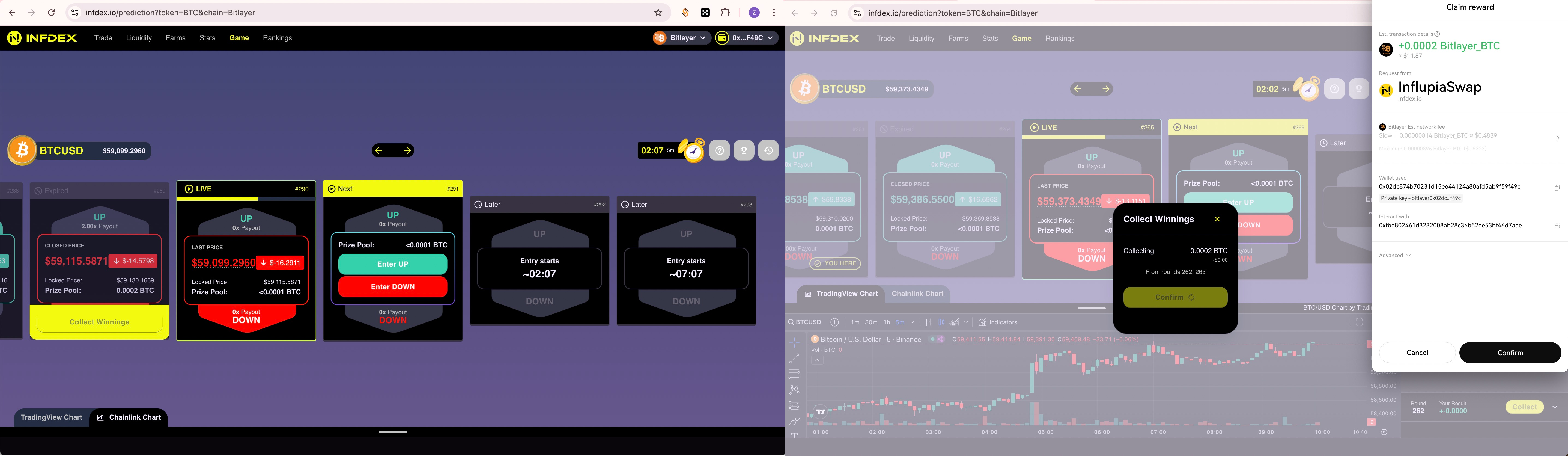The image size is (1568, 456).
Task: Expand Round 262 result row chevron
Action: coord(1555,407)
